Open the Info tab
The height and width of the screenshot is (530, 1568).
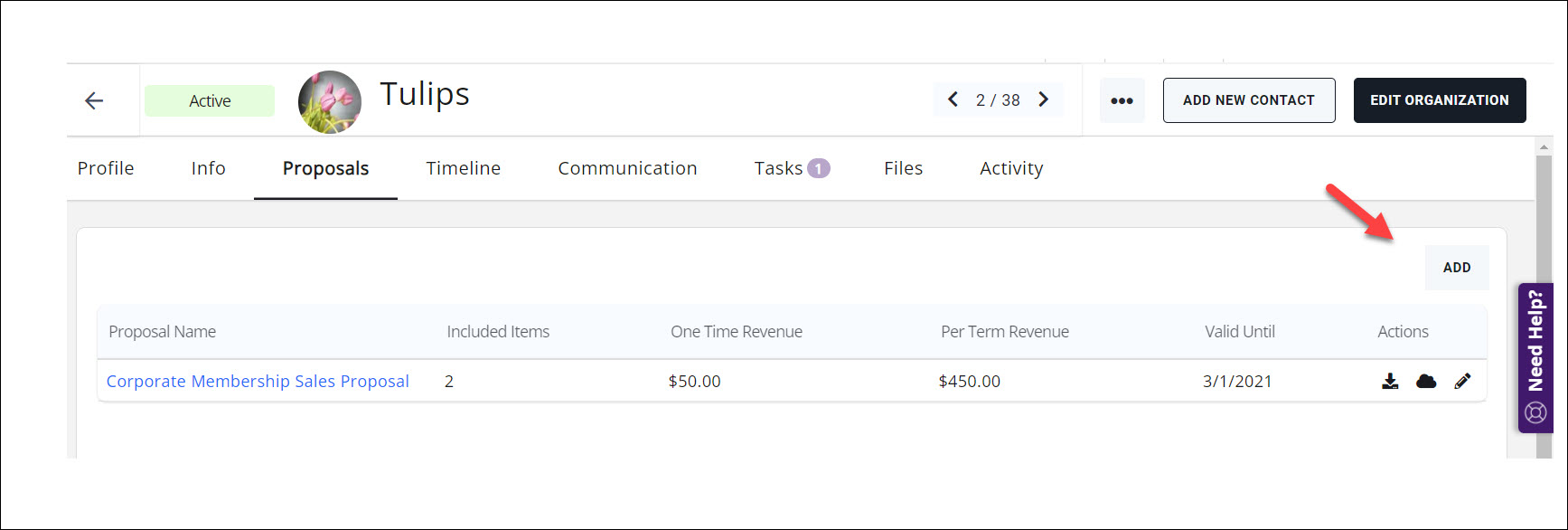(x=208, y=168)
